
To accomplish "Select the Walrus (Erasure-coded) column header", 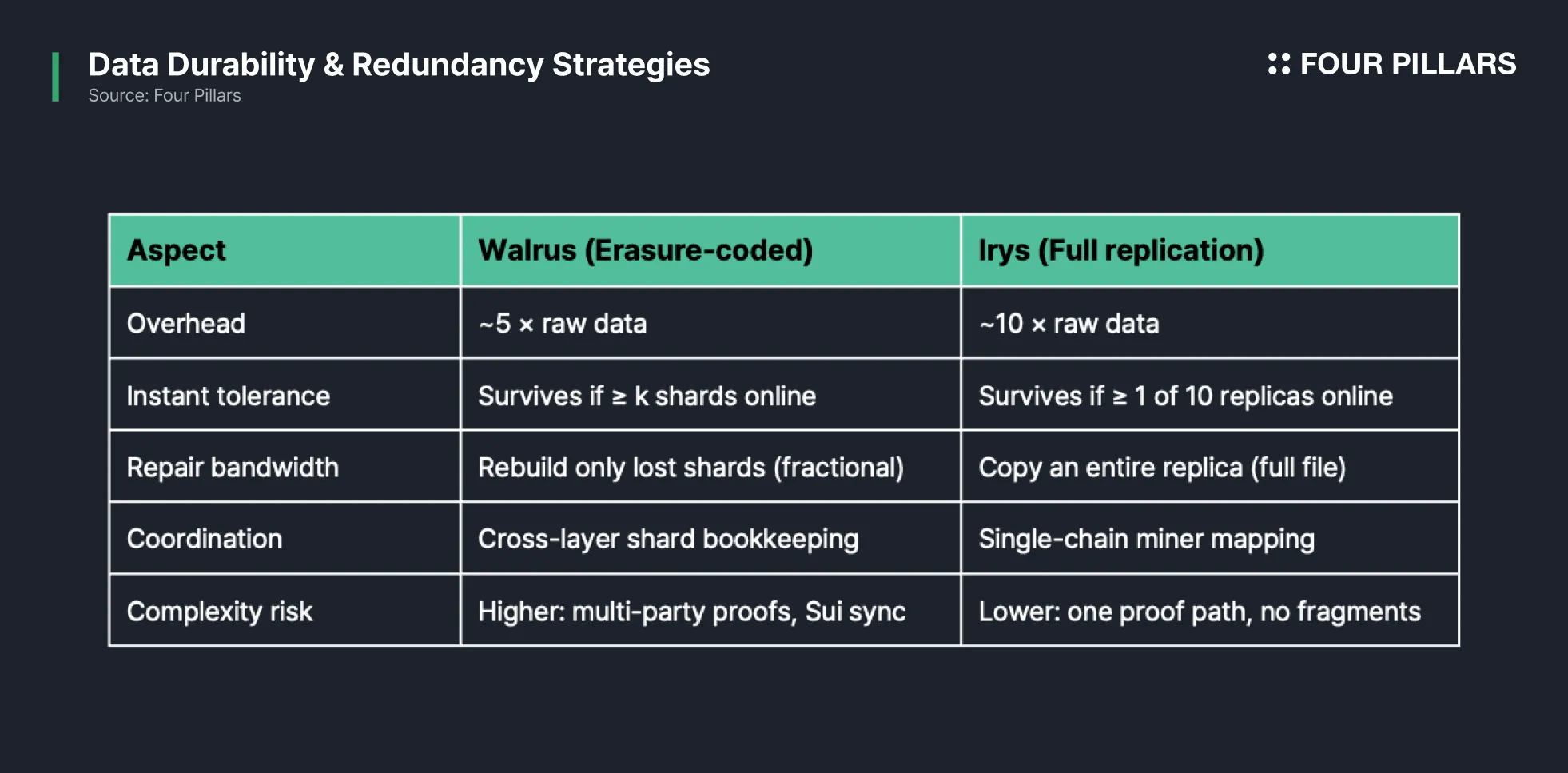I will click(x=710, y=250).
